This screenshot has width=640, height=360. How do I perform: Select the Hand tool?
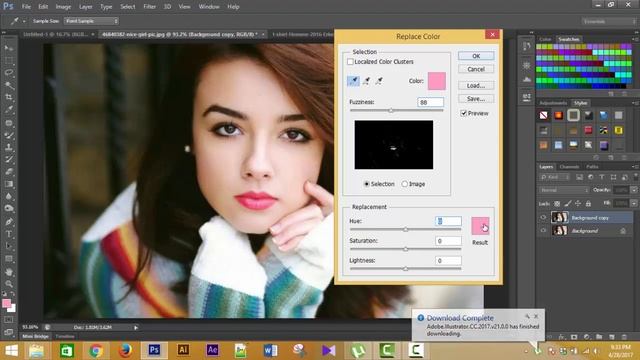coord(9,272)
